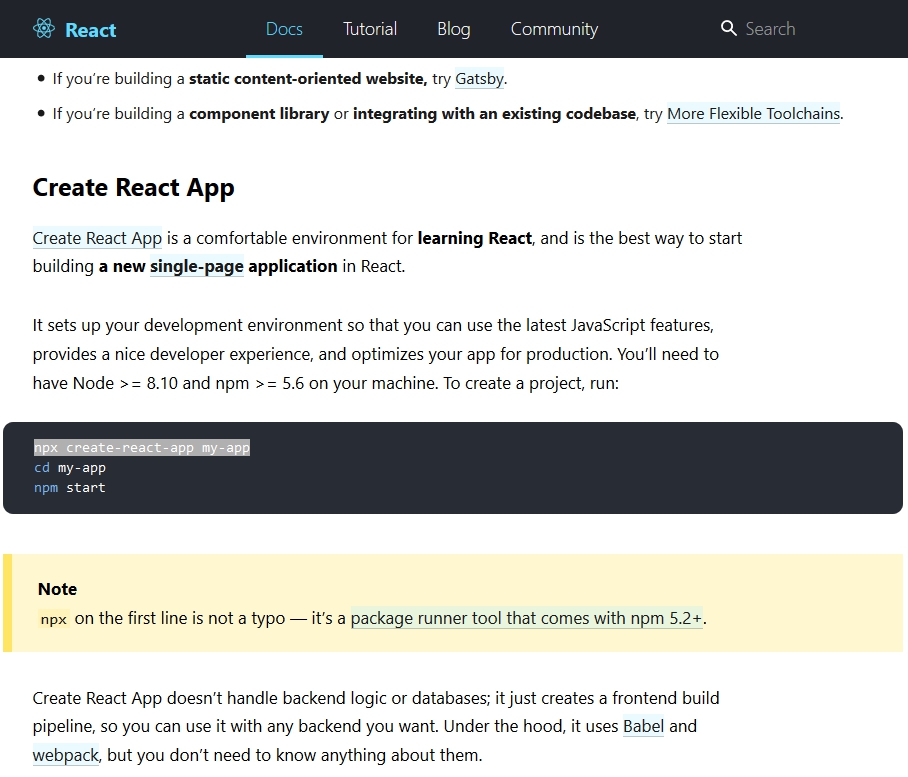Go to the Blog tab
Screen dimensions: 908x777
point(453,29)
